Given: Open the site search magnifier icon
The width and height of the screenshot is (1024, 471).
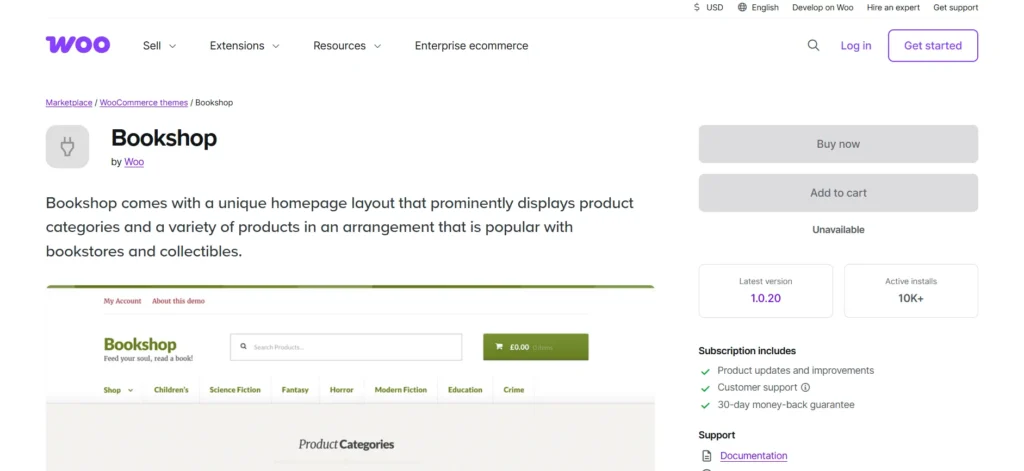Looking at the screenshot, I should (x=813, y=45).
